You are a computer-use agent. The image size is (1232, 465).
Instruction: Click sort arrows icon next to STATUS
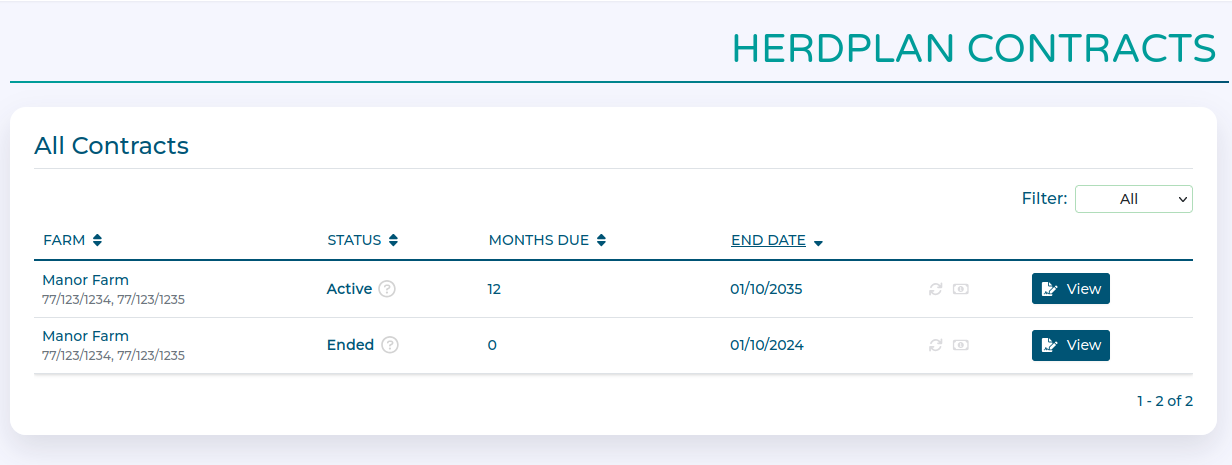[x=394, y=240]
